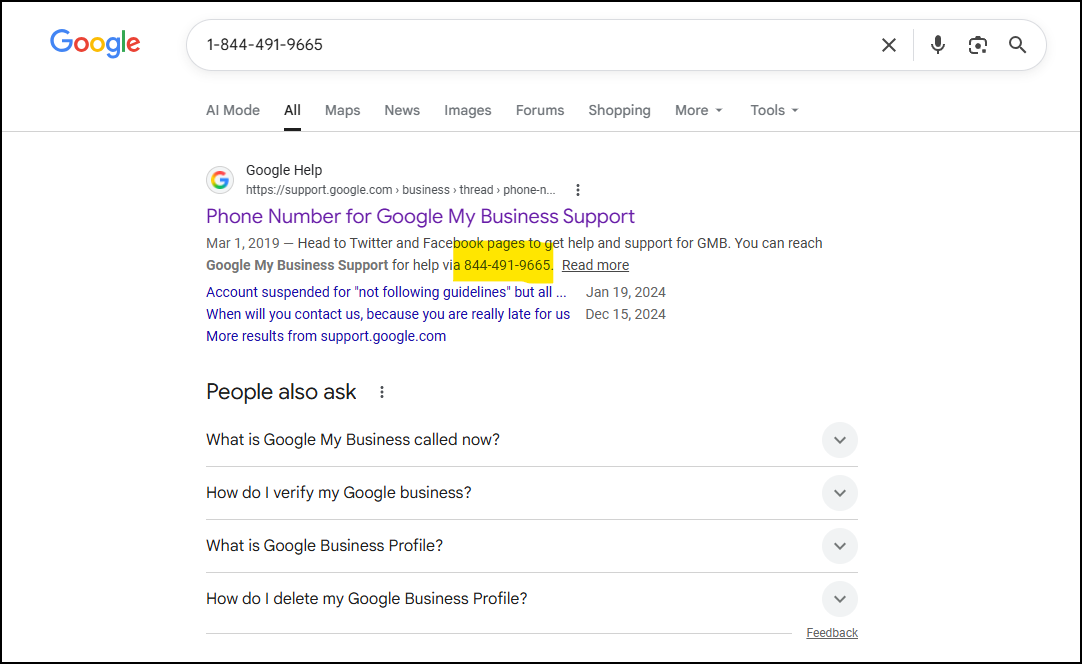
Task: Click the Read more link
Action: [x=595, y=265]
